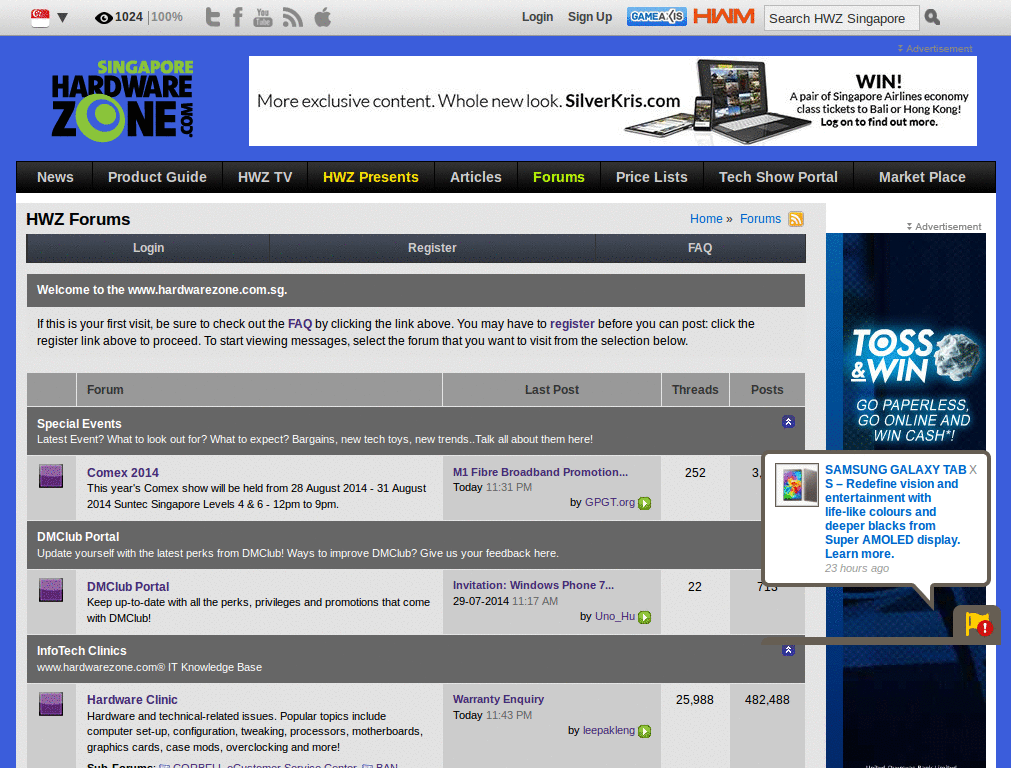Collapse the InfoTech Clinics category

(788, 650)
